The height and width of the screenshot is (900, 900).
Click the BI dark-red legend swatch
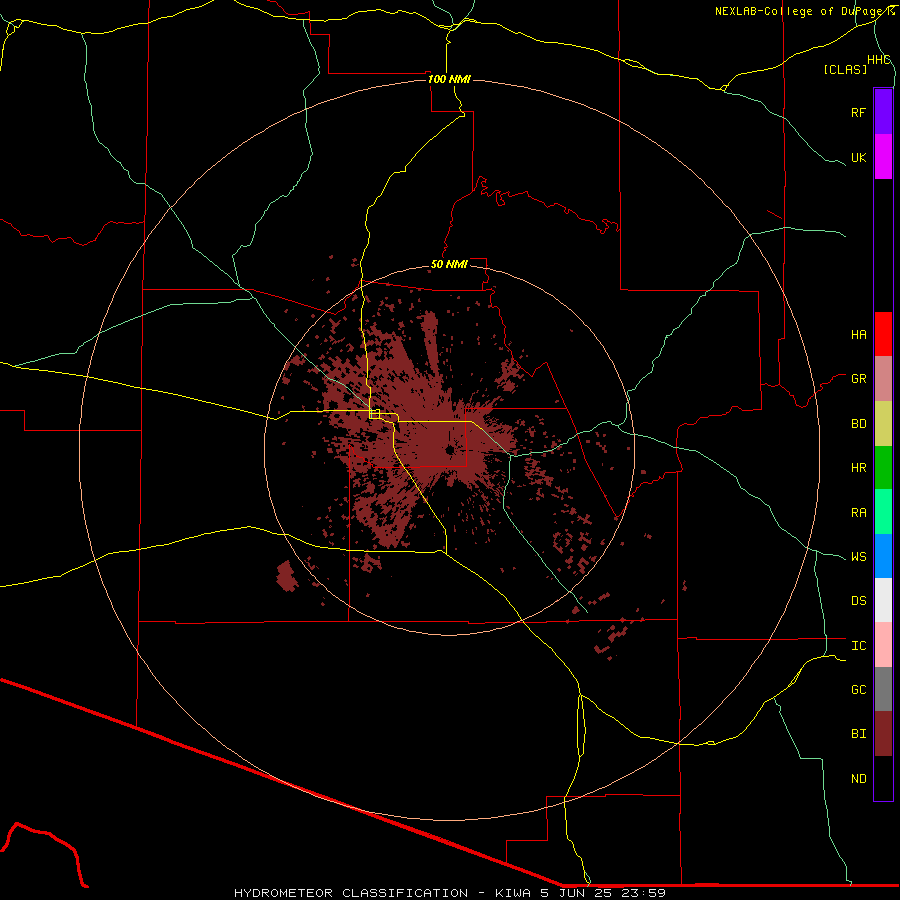[x=883, y=734]
